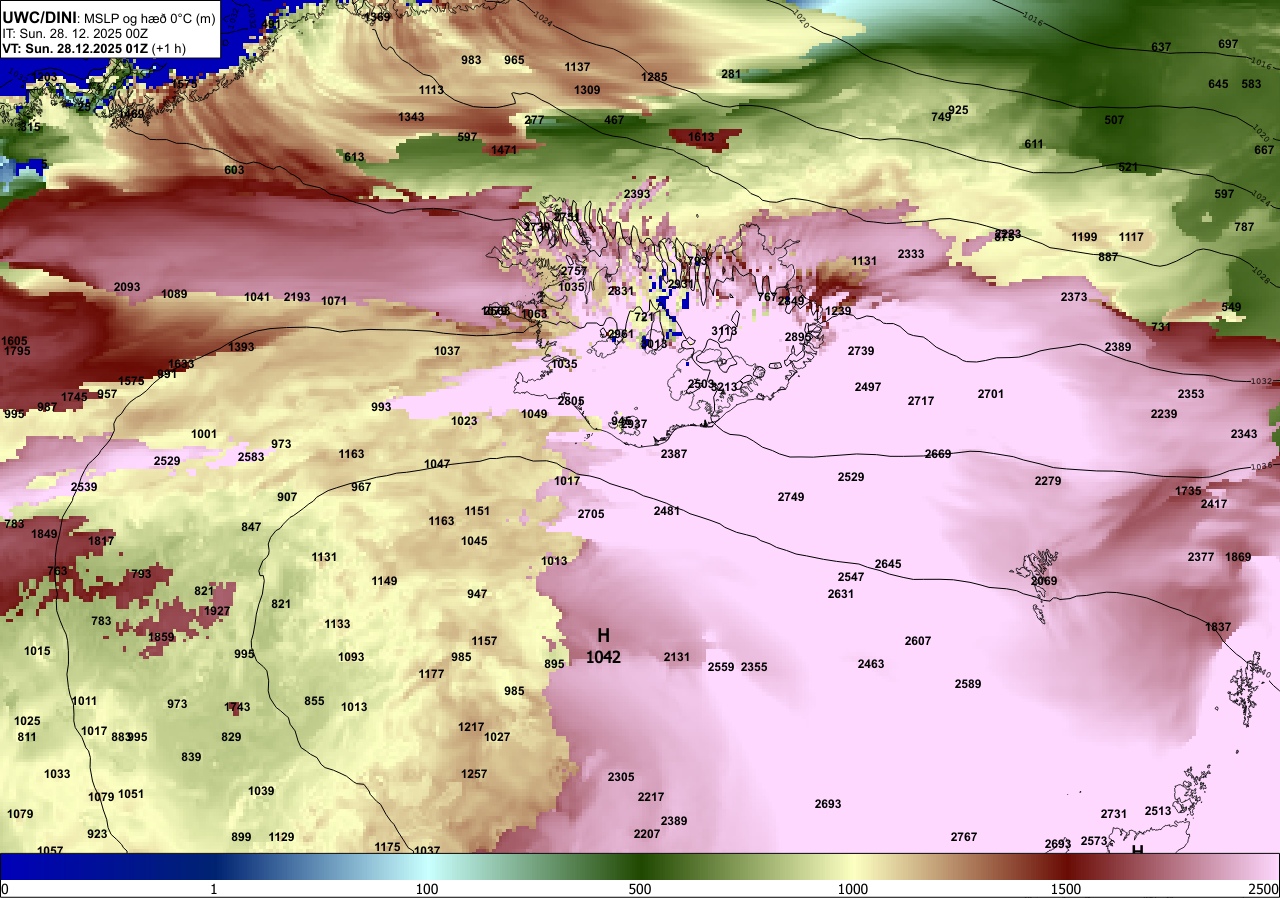Screen dimensions: 1280x898
Task: Click the value "2207"
Action: [x=647, y=834]
